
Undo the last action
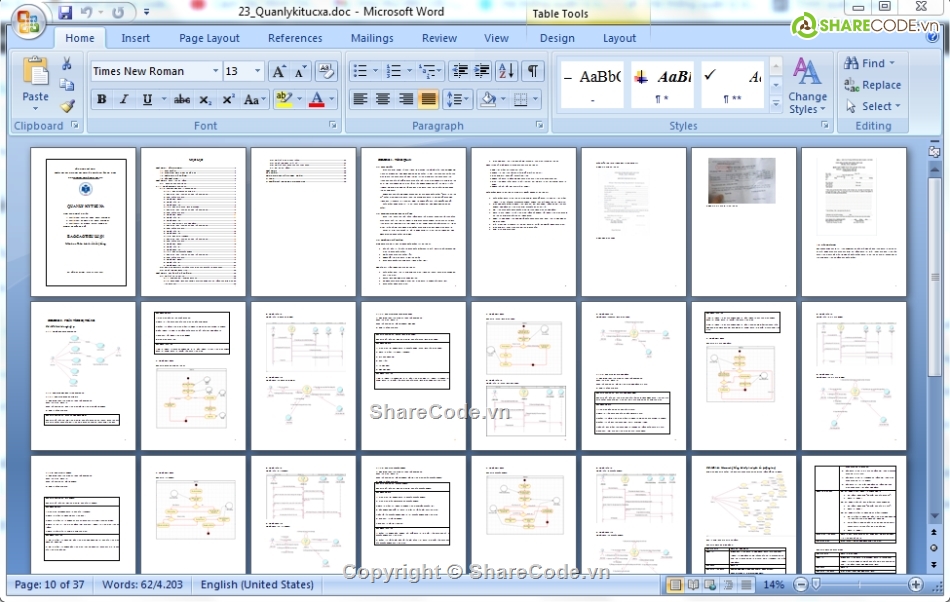87,12
